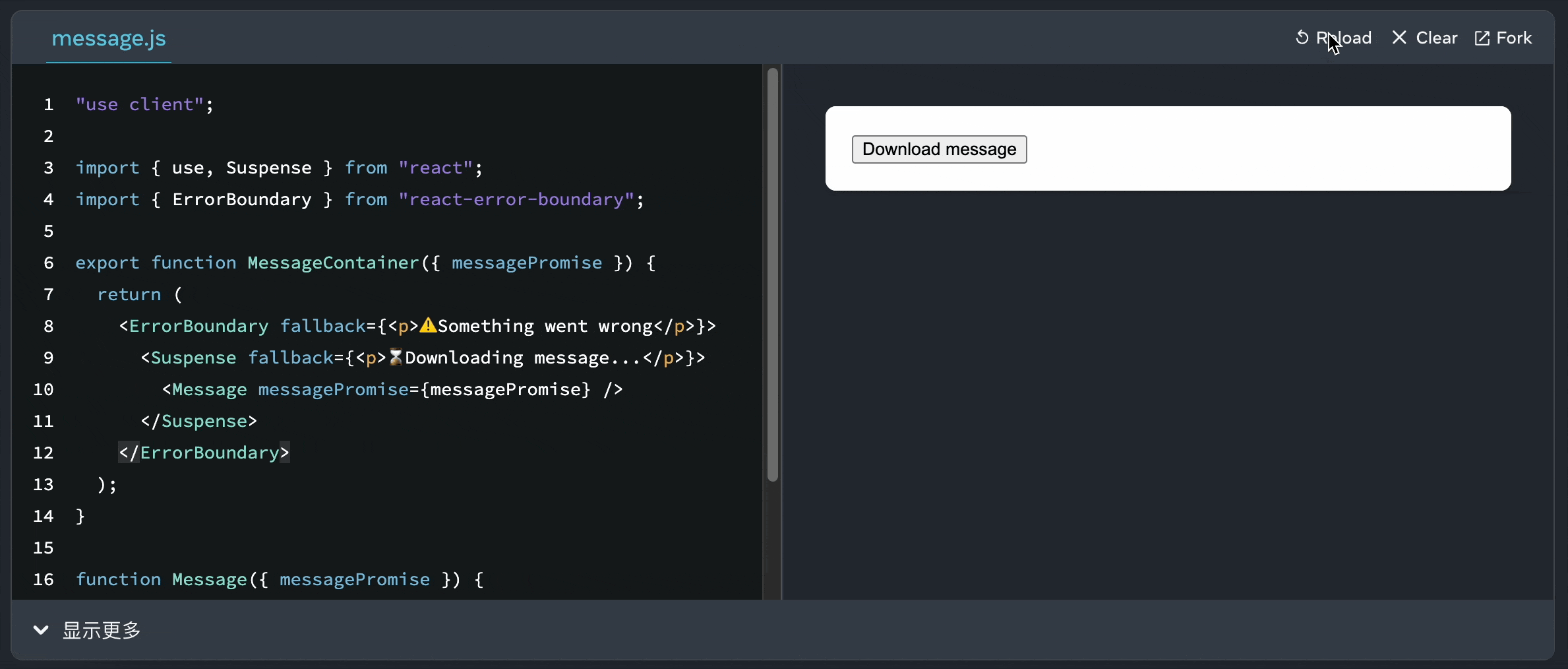Click "react-error-boundary" import string
This screenshot has width=1568, height=669.
pos(516,199)
